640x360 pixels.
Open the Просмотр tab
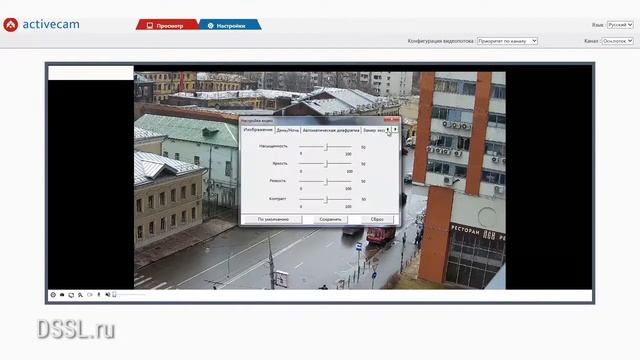[167, 25]
